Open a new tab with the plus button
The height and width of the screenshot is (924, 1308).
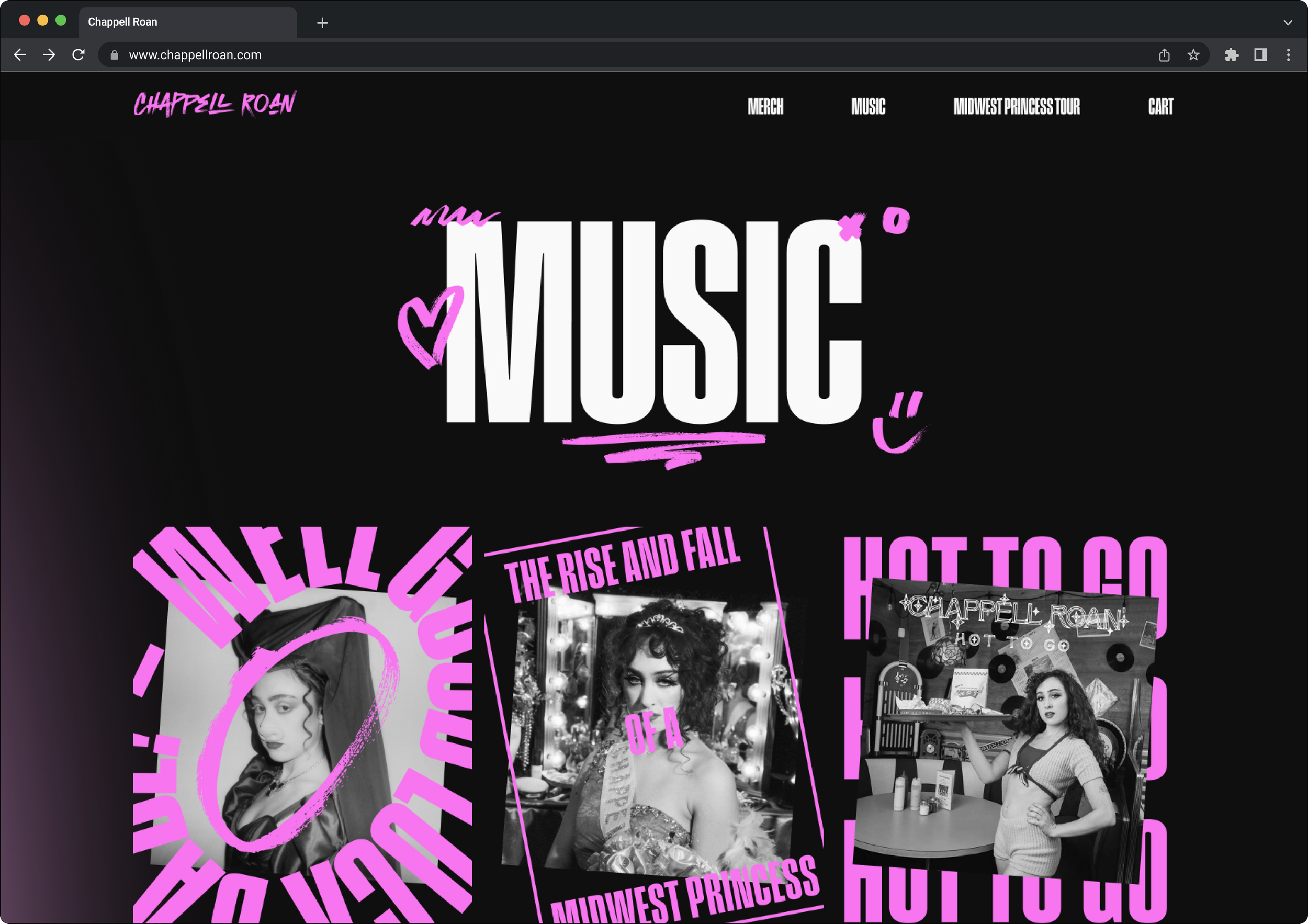(x=322, y=23)
